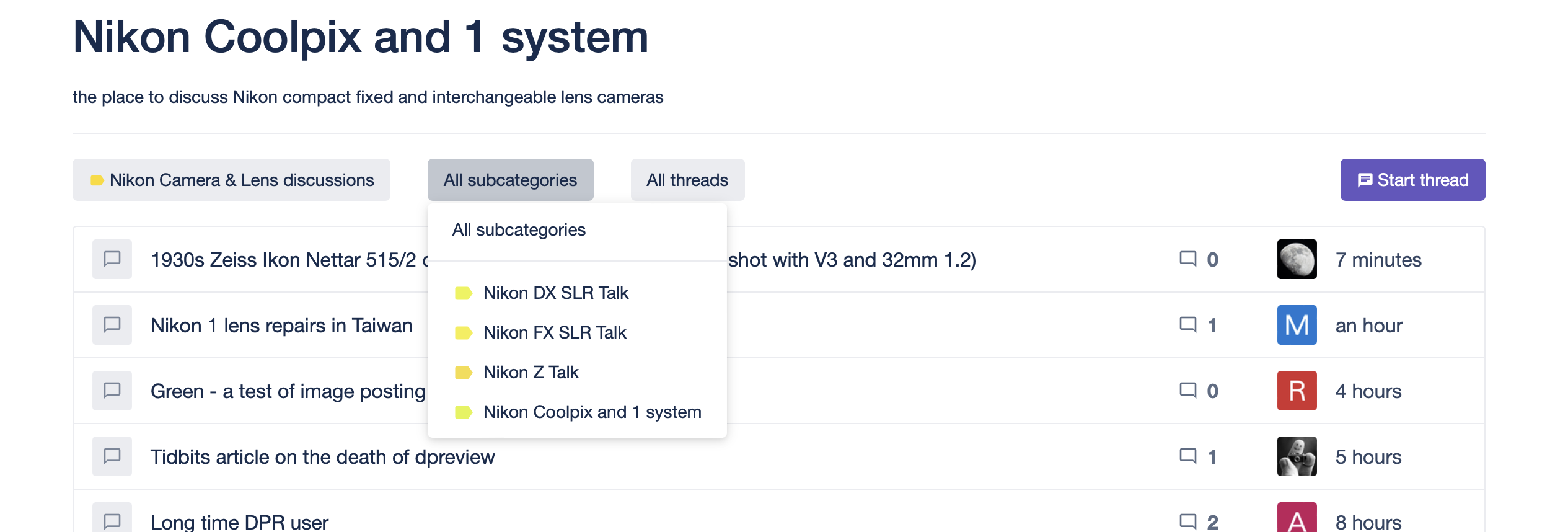Viewport: 1568px width, 532px height.
Task: Open Nikon Camera & Lens discussions category
Action: point(231,180)
